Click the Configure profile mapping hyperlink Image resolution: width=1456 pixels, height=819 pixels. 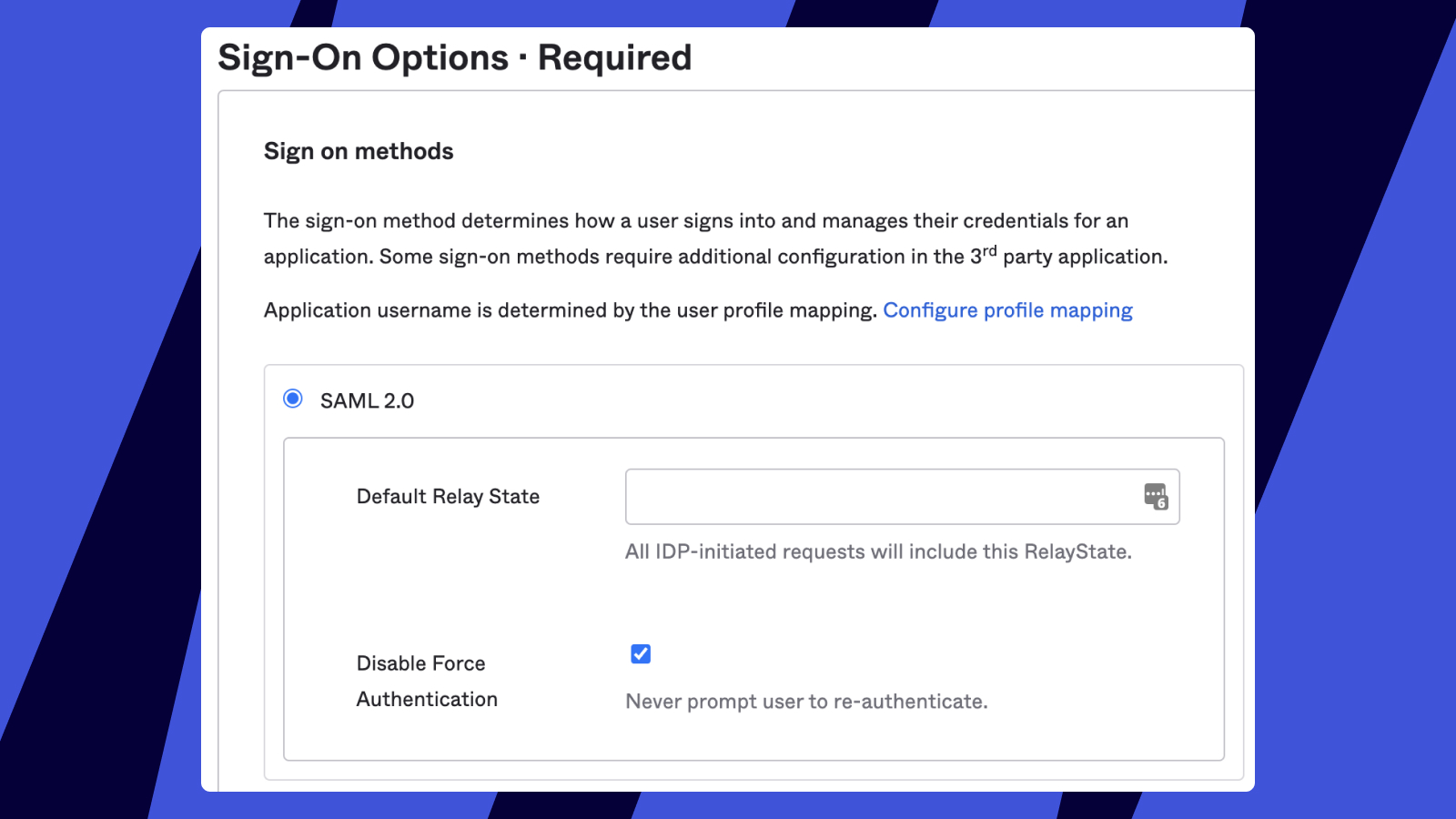pos(1007,310)
